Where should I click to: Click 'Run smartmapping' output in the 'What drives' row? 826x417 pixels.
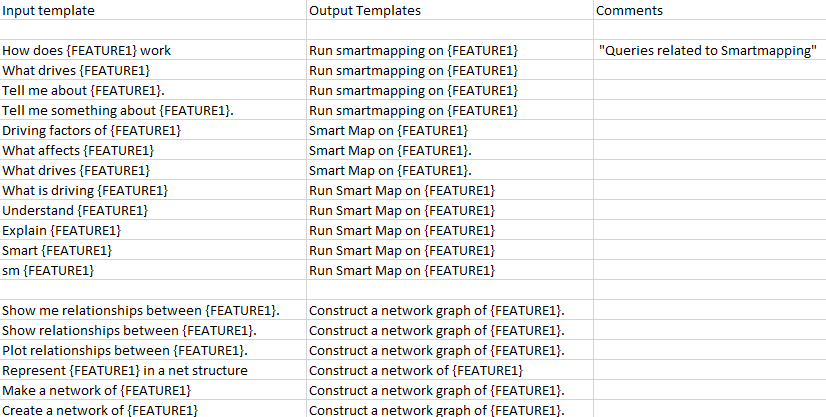pyautogui.click(x=450, y=70)
